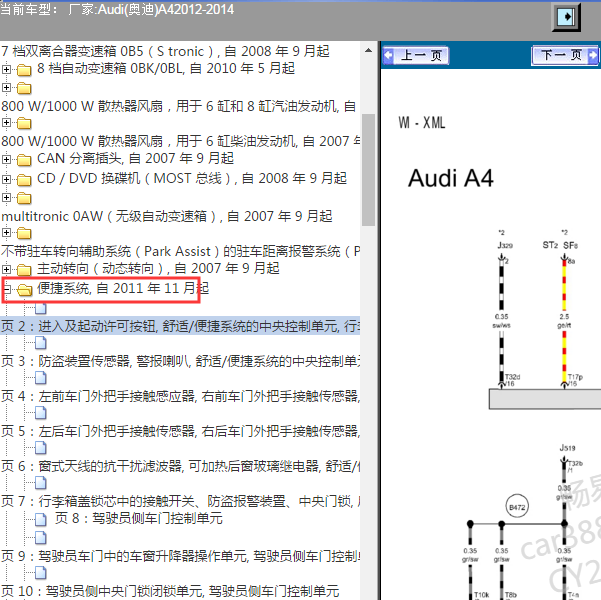Image resolution: width=601 pixels, height=600 pixels.
Task: Collapse the 便捷系统 自 2011 年 11 月起 folder
Action: tap(6, 289)
